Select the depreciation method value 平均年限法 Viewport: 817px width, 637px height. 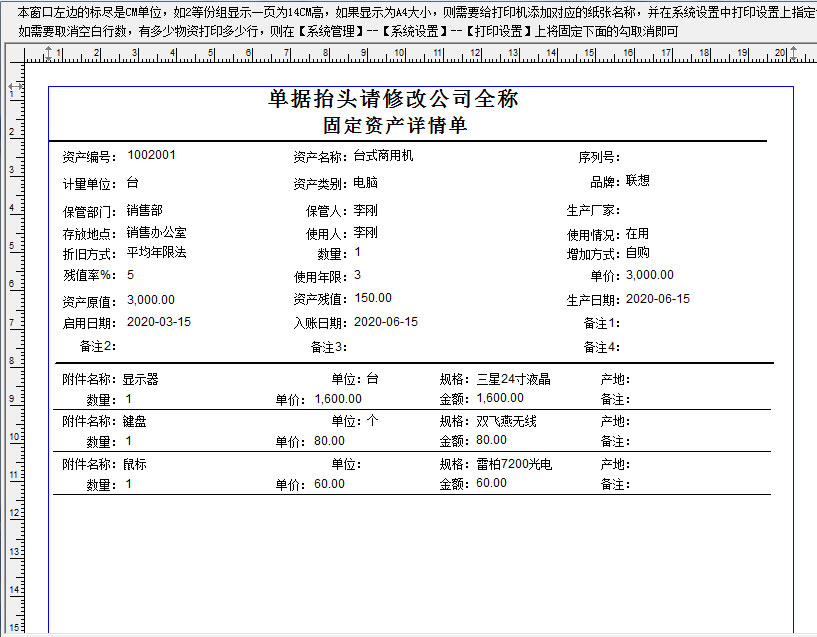[x=156, y=252]
